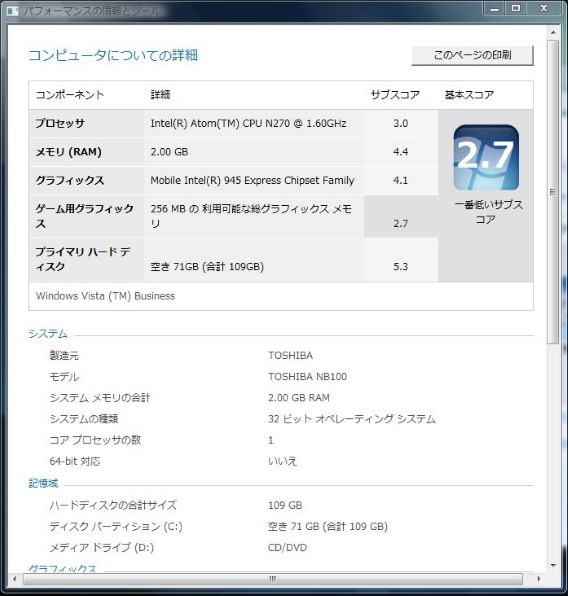The height and width of the screenshot is (596, 568).
Task: Click the 記憶域 section heading
Action: pos(43,483)
